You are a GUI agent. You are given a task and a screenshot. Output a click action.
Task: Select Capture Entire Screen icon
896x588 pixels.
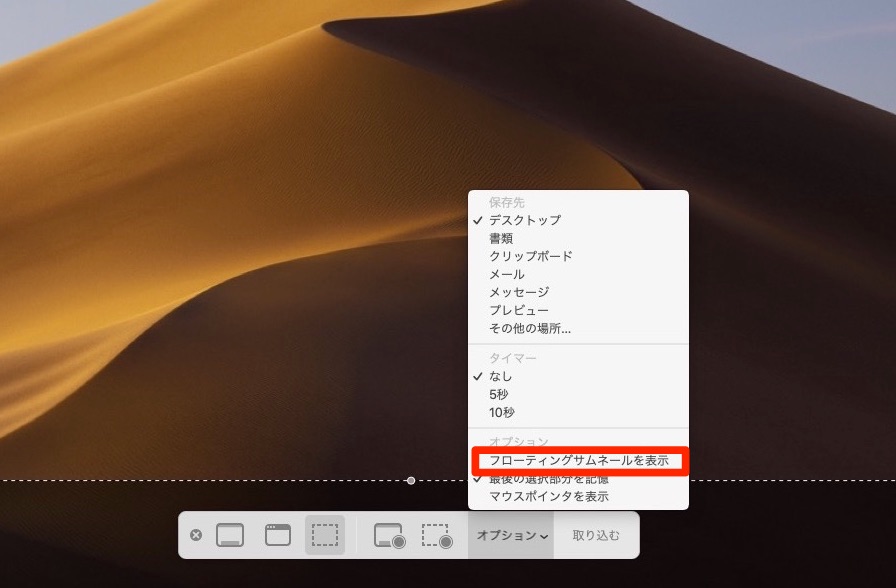click(230, 535)
